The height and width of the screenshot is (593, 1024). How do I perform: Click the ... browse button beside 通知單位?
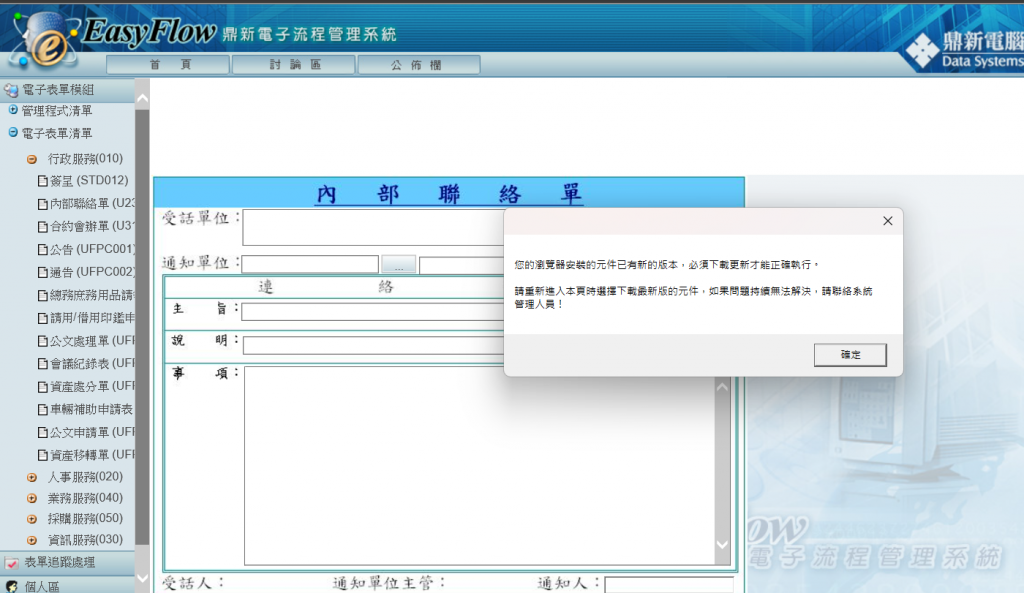pyautogui.click(x=398, y=264)
